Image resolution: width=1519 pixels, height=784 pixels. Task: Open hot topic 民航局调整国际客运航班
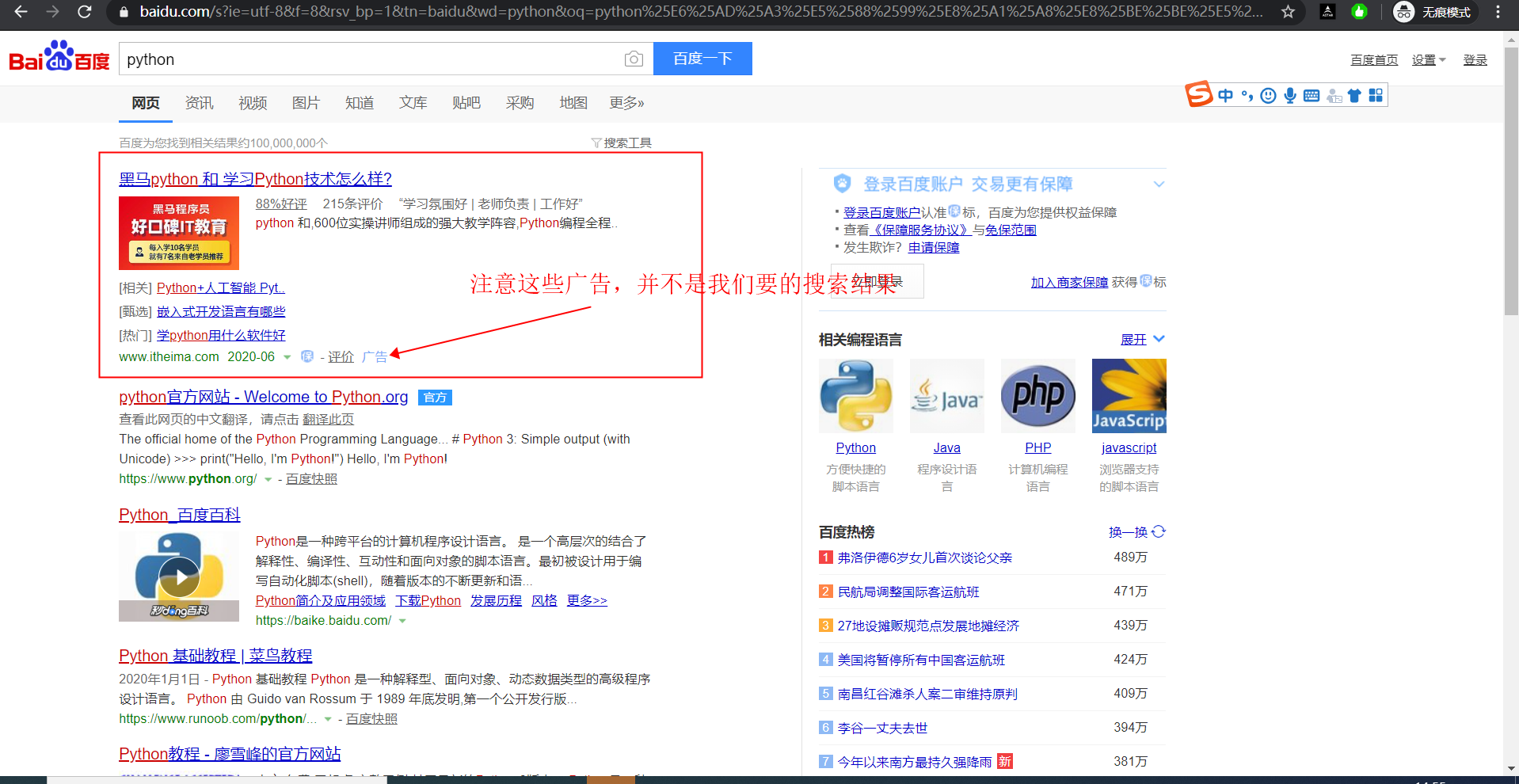[x=908, y=592]
